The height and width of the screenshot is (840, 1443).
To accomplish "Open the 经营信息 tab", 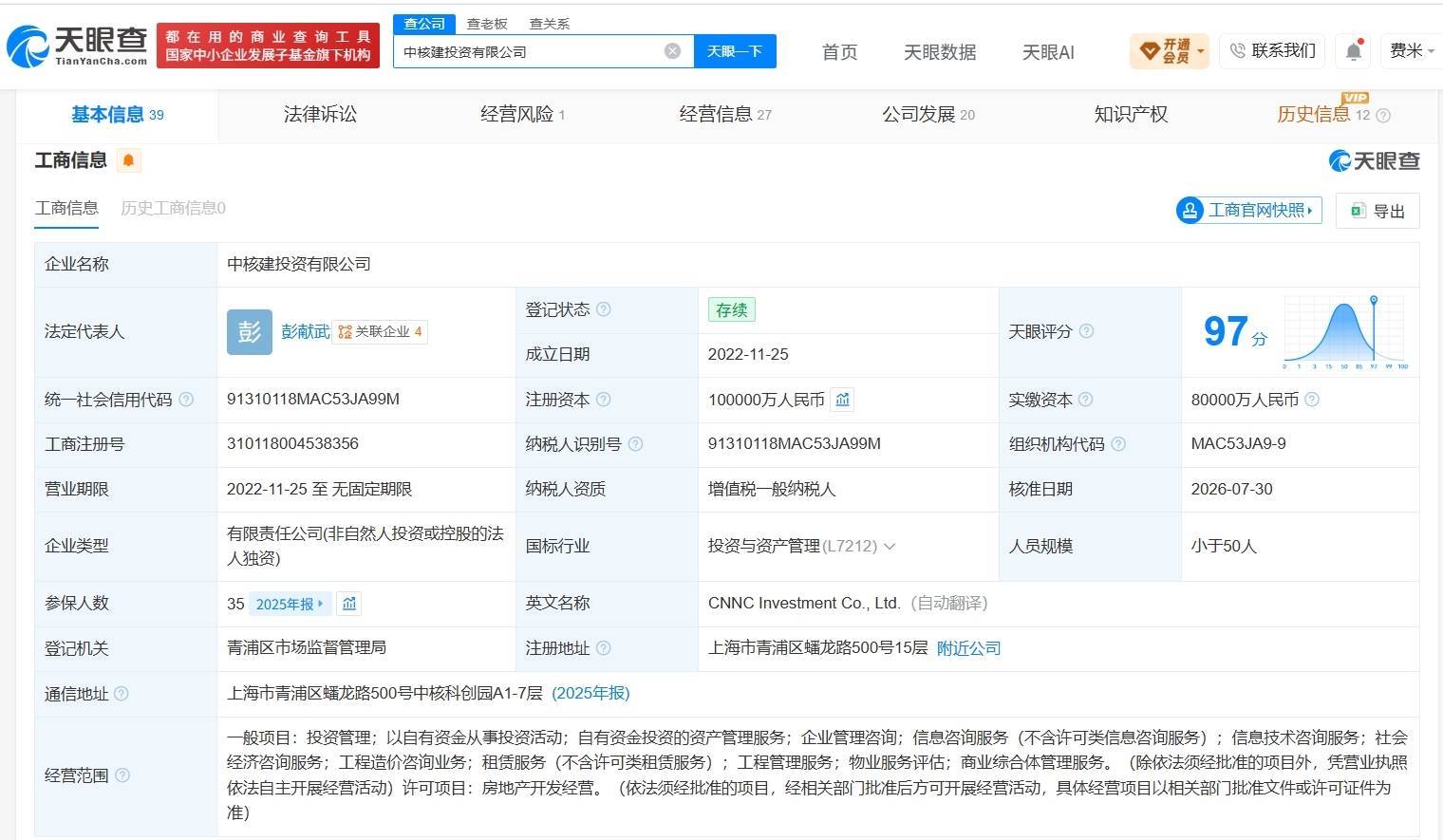I will point(725,115).
